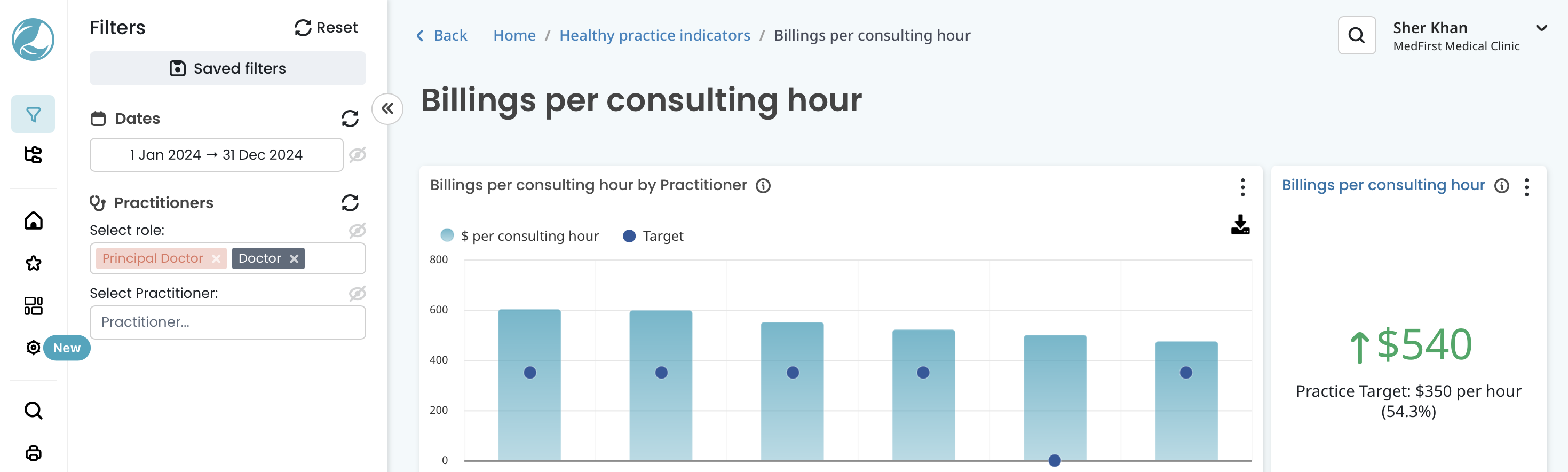The height and width of the screenshot is (472, 1568).
Task: Click the header search button
Action: coord(1357,35)
